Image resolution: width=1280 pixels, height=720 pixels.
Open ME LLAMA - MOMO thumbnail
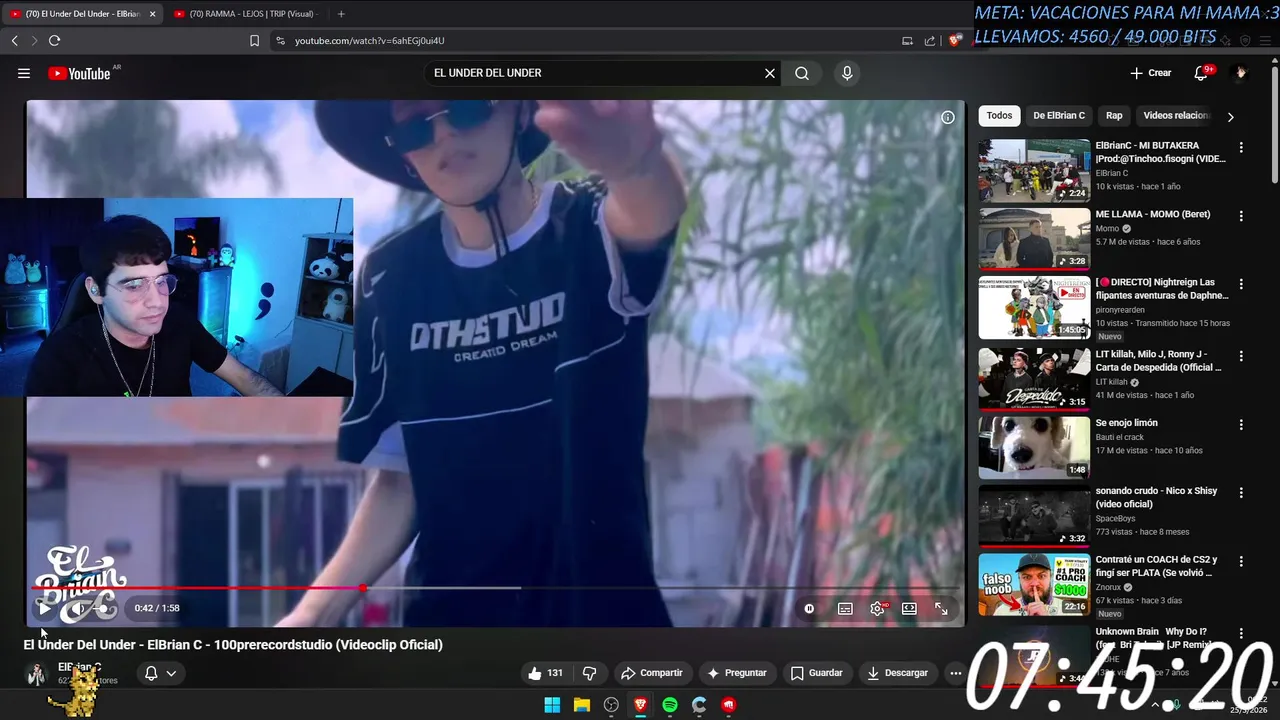pyautogui.click(x=1034, y=239)
